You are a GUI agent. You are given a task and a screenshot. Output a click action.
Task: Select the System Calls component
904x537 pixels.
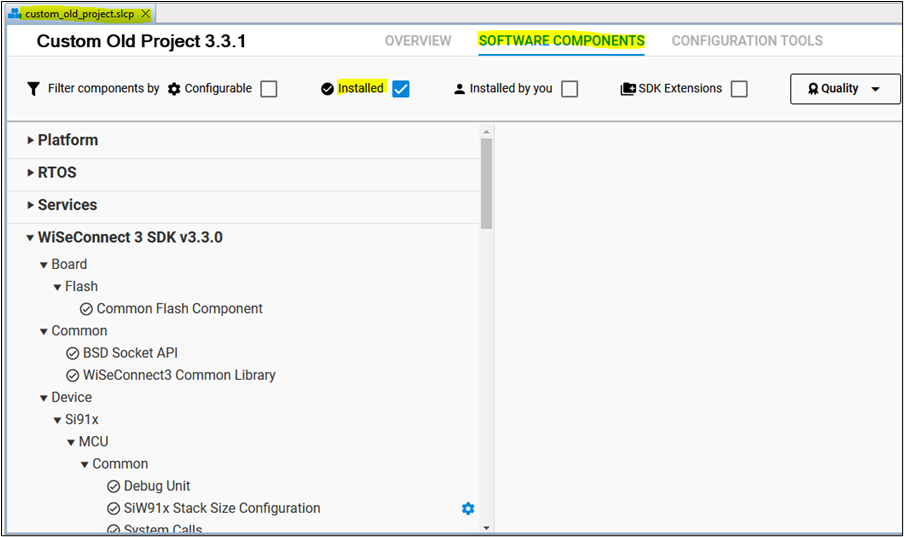pyautogui.click(x=163, y=528)
